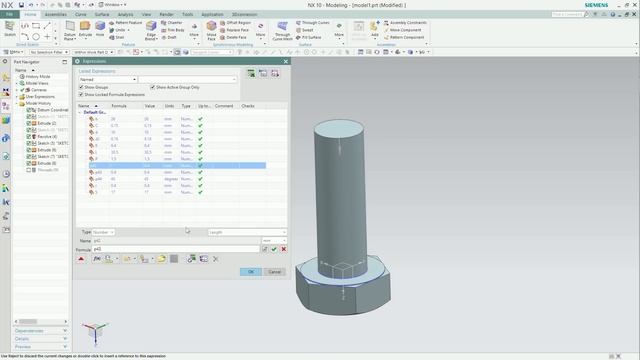The width and height of the screenshot is (640, 360).
Task: Toggle Show Active Group Only checkbox
Action: 153,87
